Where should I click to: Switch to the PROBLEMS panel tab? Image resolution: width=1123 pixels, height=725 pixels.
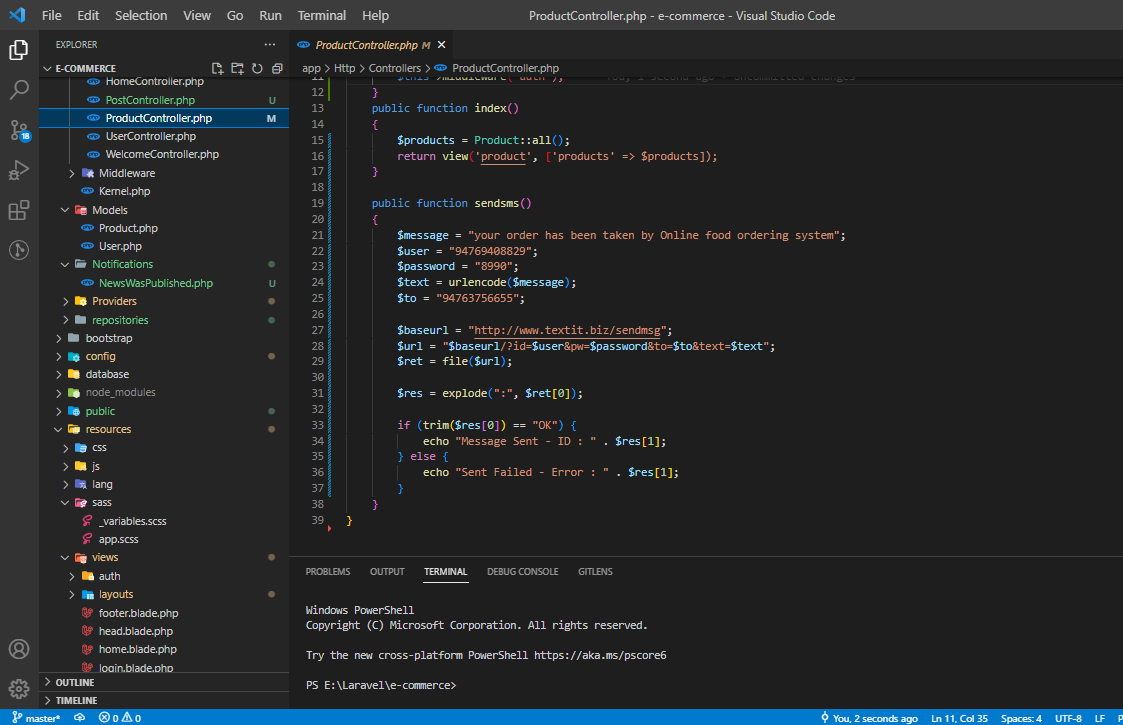point(328,572)
